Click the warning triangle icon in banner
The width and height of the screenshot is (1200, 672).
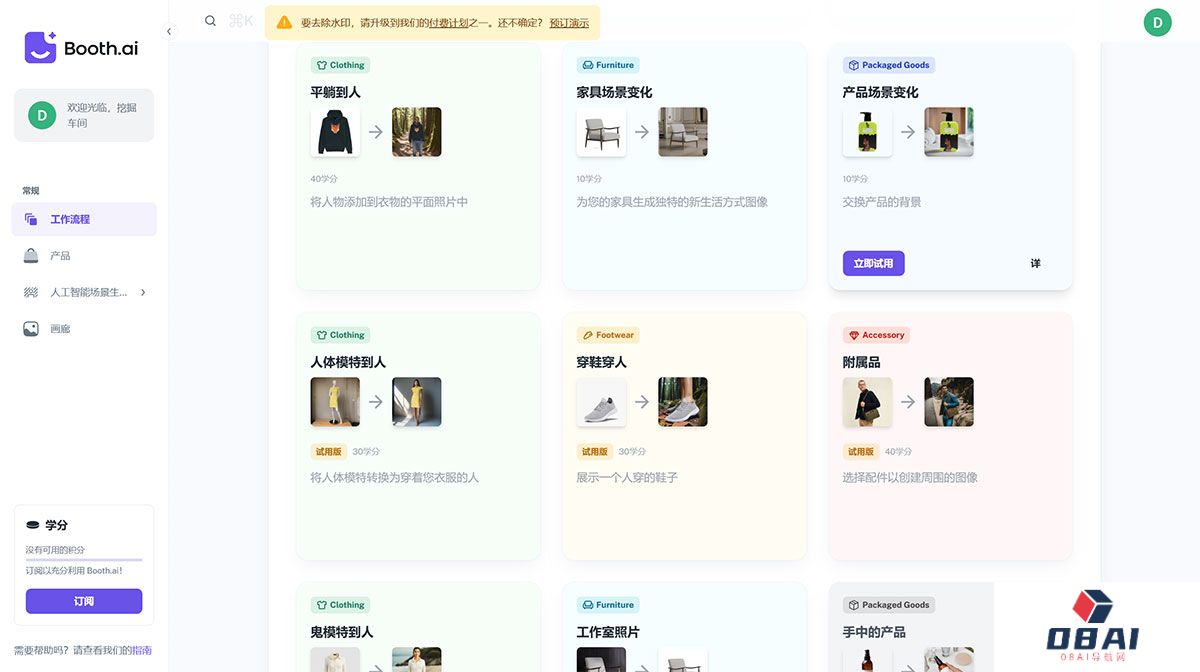point(285,22)
